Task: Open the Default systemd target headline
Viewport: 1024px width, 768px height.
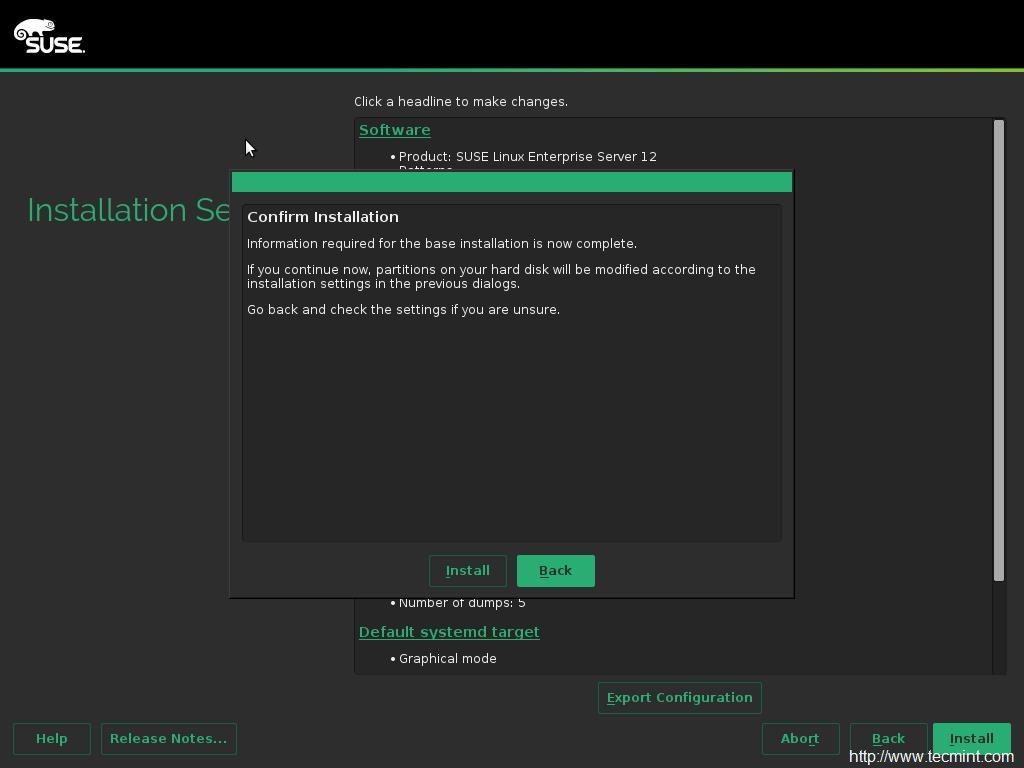Action: [449, 632]
